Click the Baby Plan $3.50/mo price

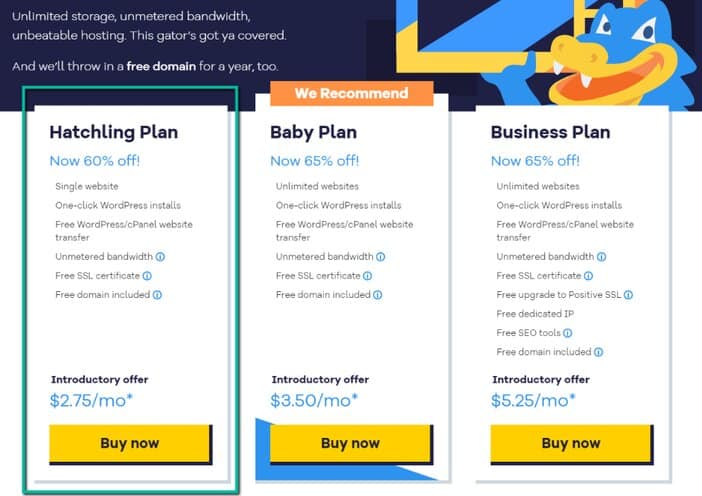[x=314, y=400]
